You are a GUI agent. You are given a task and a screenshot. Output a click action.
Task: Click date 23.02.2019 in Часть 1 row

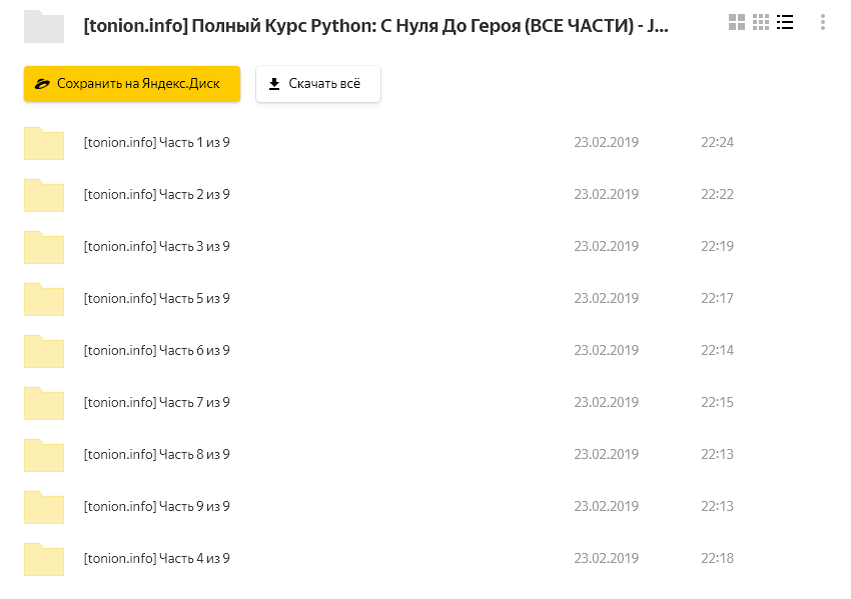pos(606,142)
